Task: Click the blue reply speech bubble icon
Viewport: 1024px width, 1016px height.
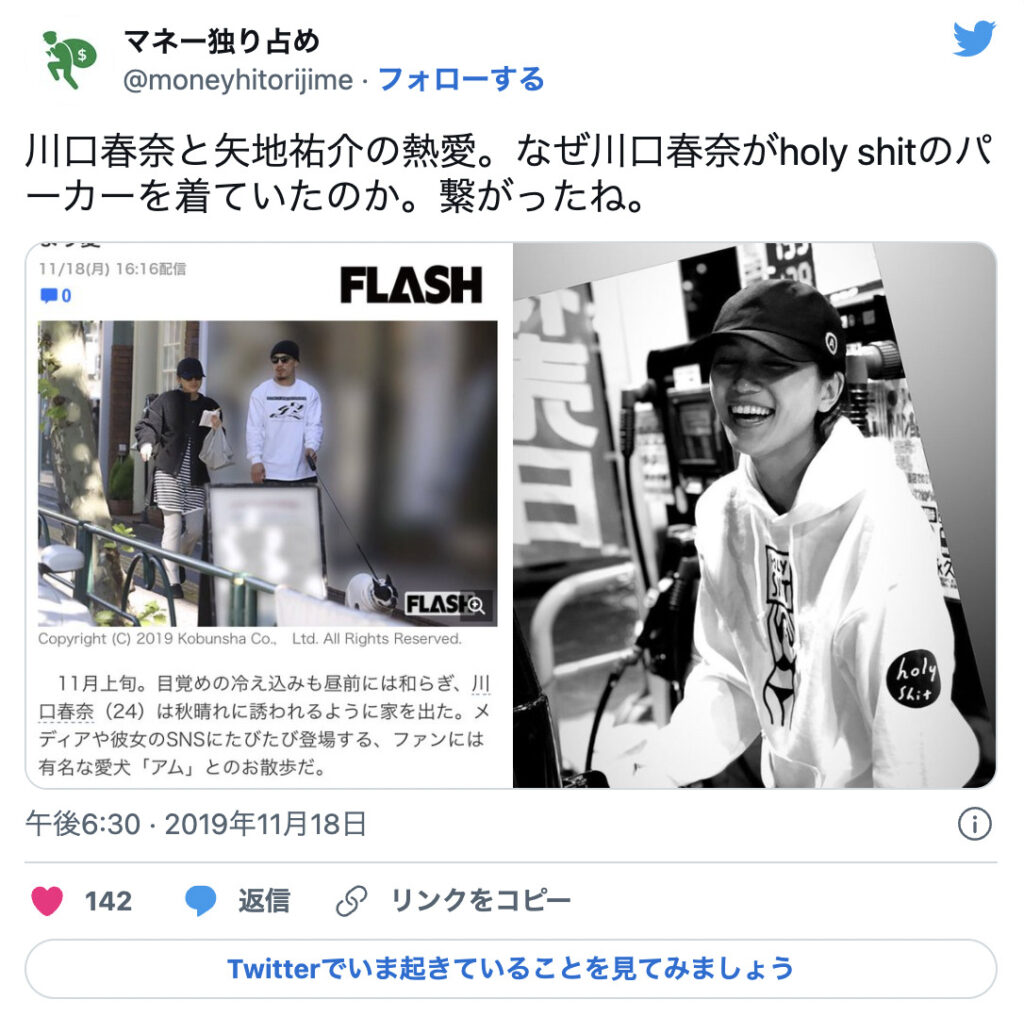Action: (x=200, y=901)
